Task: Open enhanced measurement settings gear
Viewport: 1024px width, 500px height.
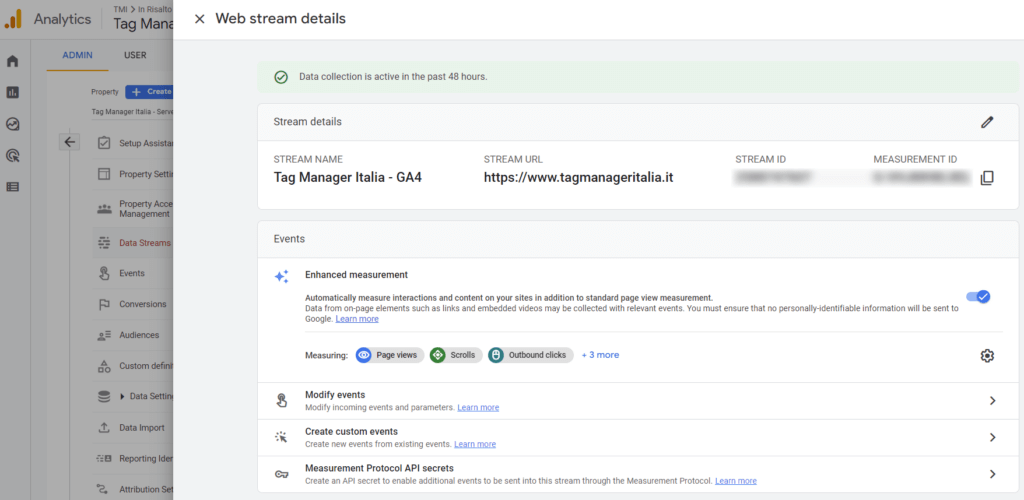Action: click(987, 356)
